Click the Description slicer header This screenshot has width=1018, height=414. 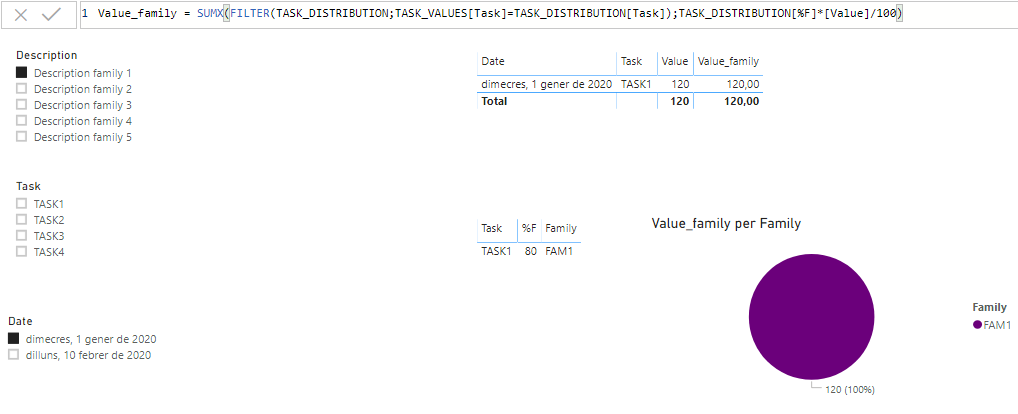[47, 55]
